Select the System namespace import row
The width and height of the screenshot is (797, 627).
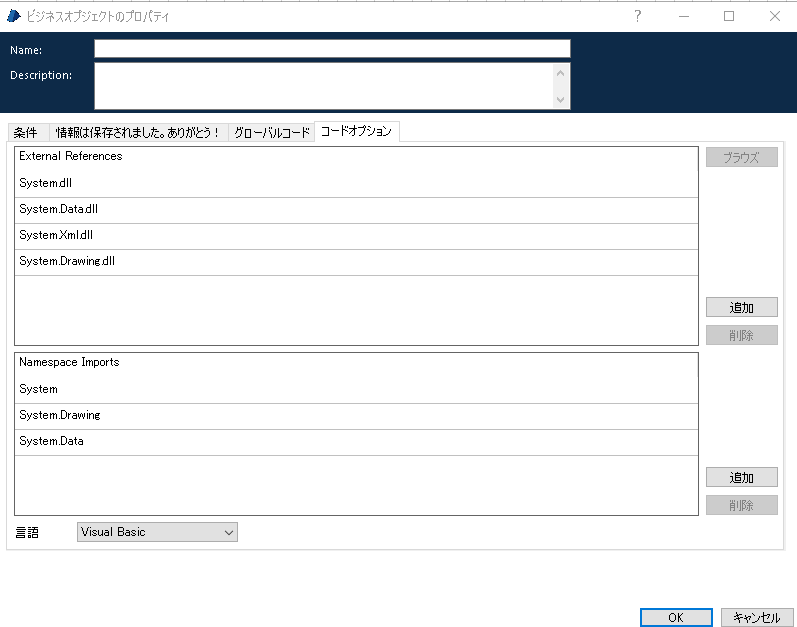(x=356, y=389)
